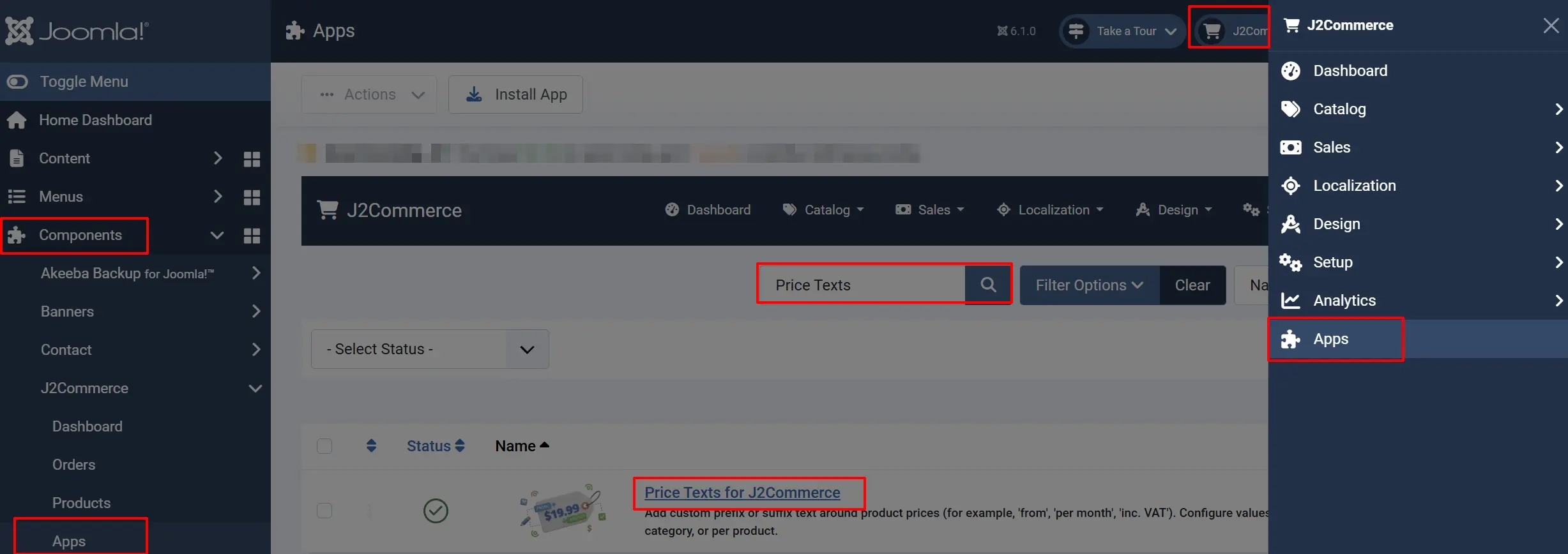
Task: Click the Home Dashboard house icon
Action: [x=17, y=120]
